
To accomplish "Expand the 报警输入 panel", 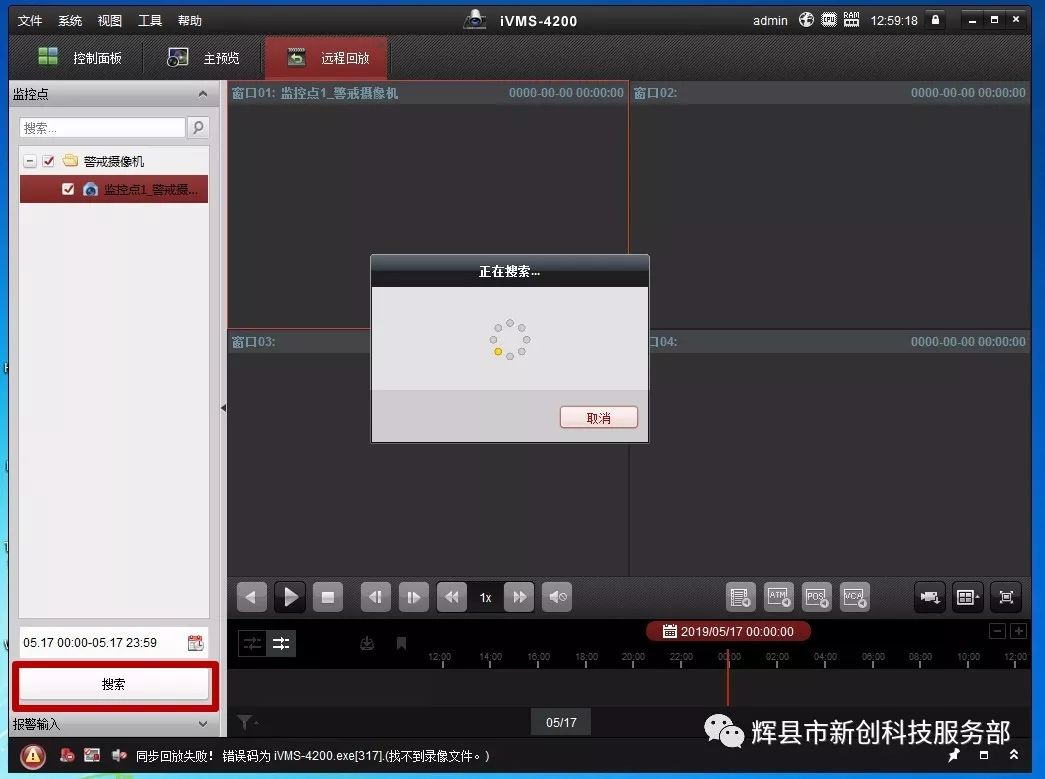I will tap(203, 724).
